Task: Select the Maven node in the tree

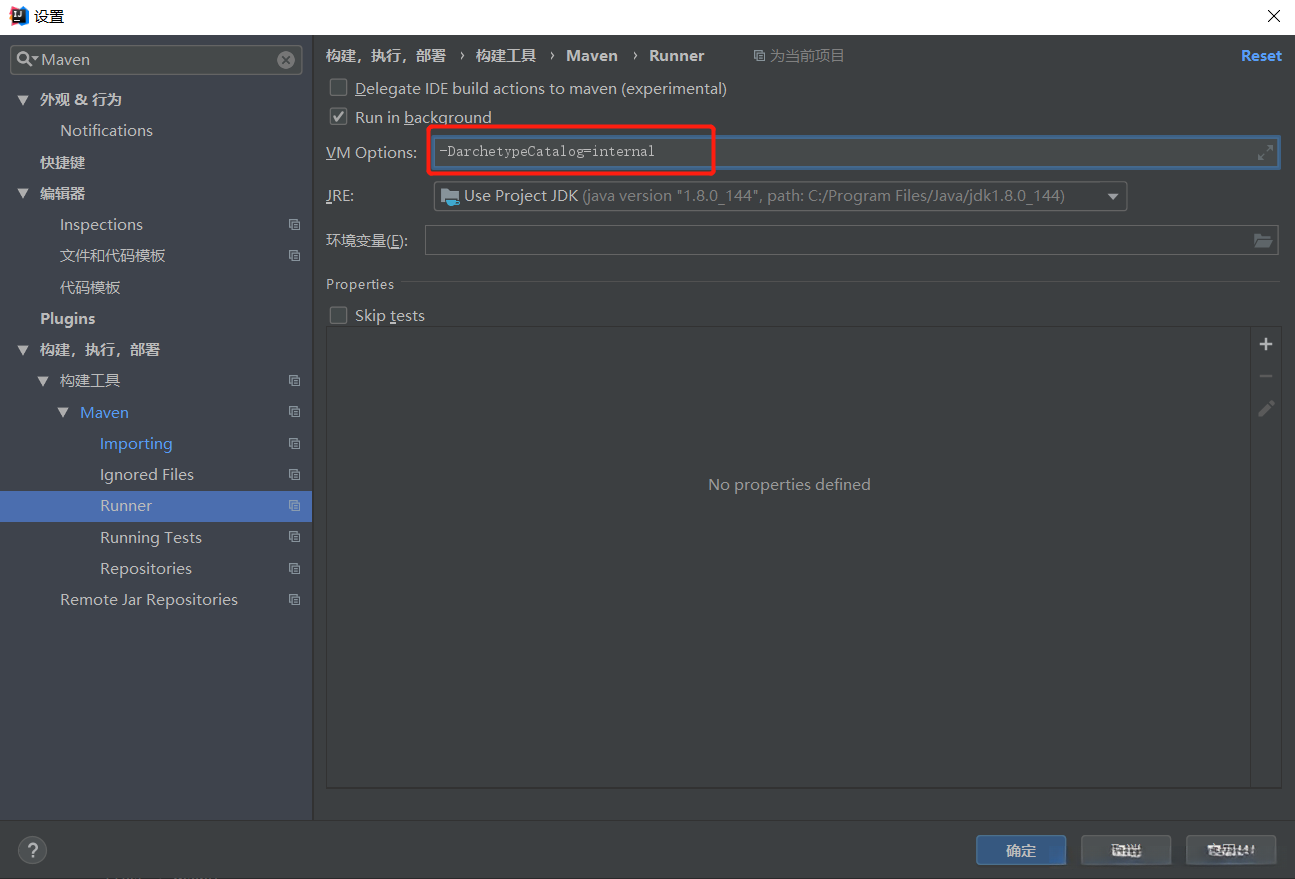Action: tap(104, 412)
